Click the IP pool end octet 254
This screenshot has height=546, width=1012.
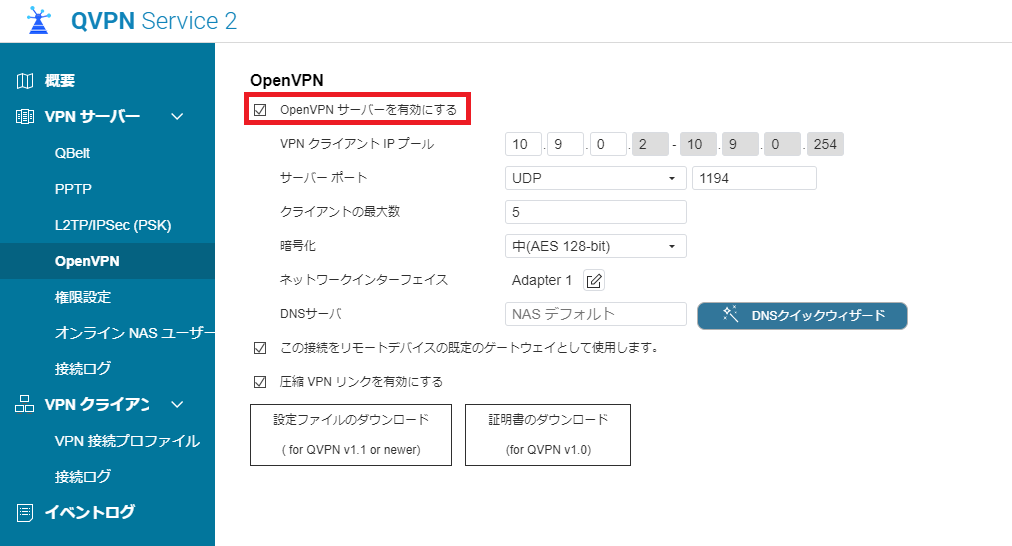click(x=825, y=145)
